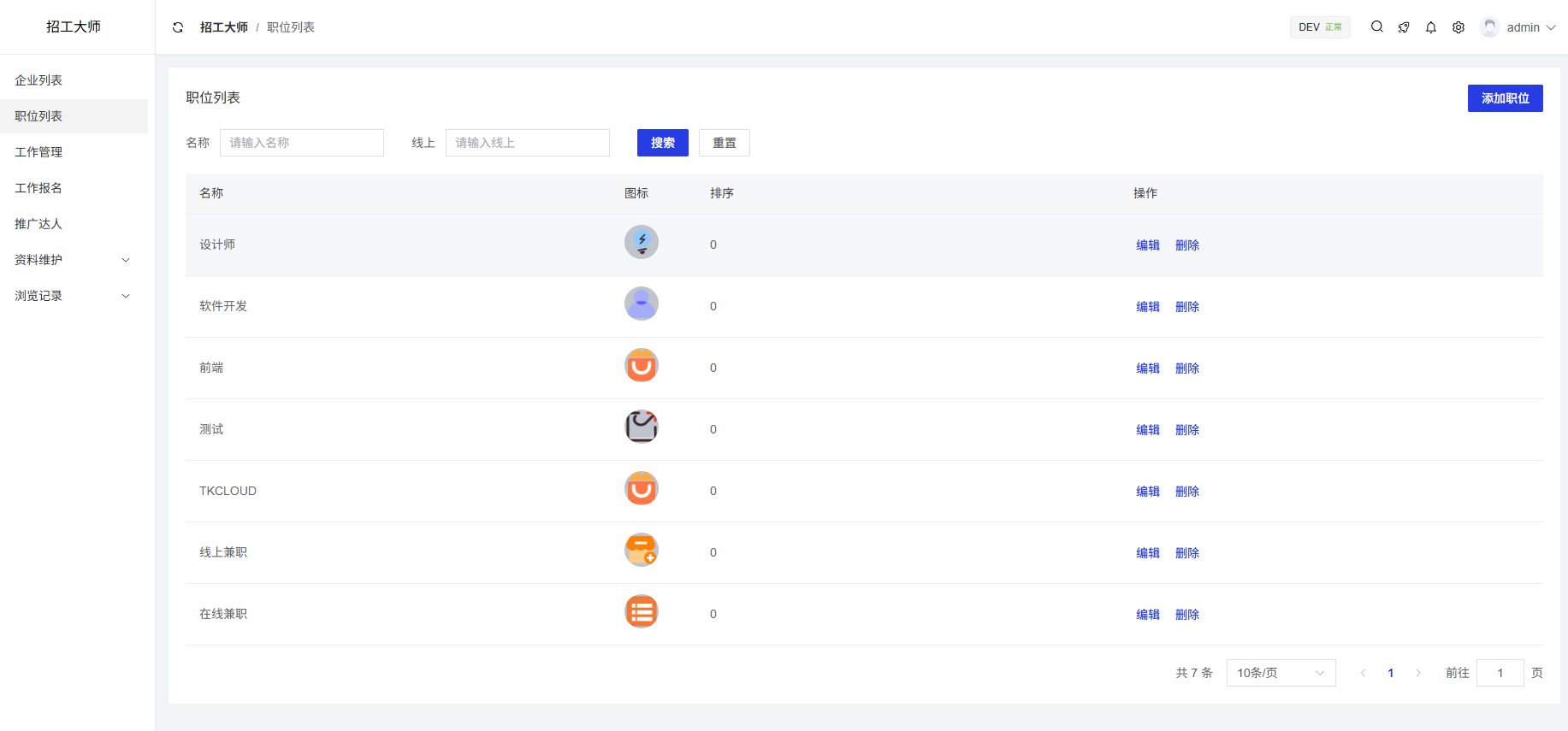Focus the 请输入名称 name input field

pos(301,143)
